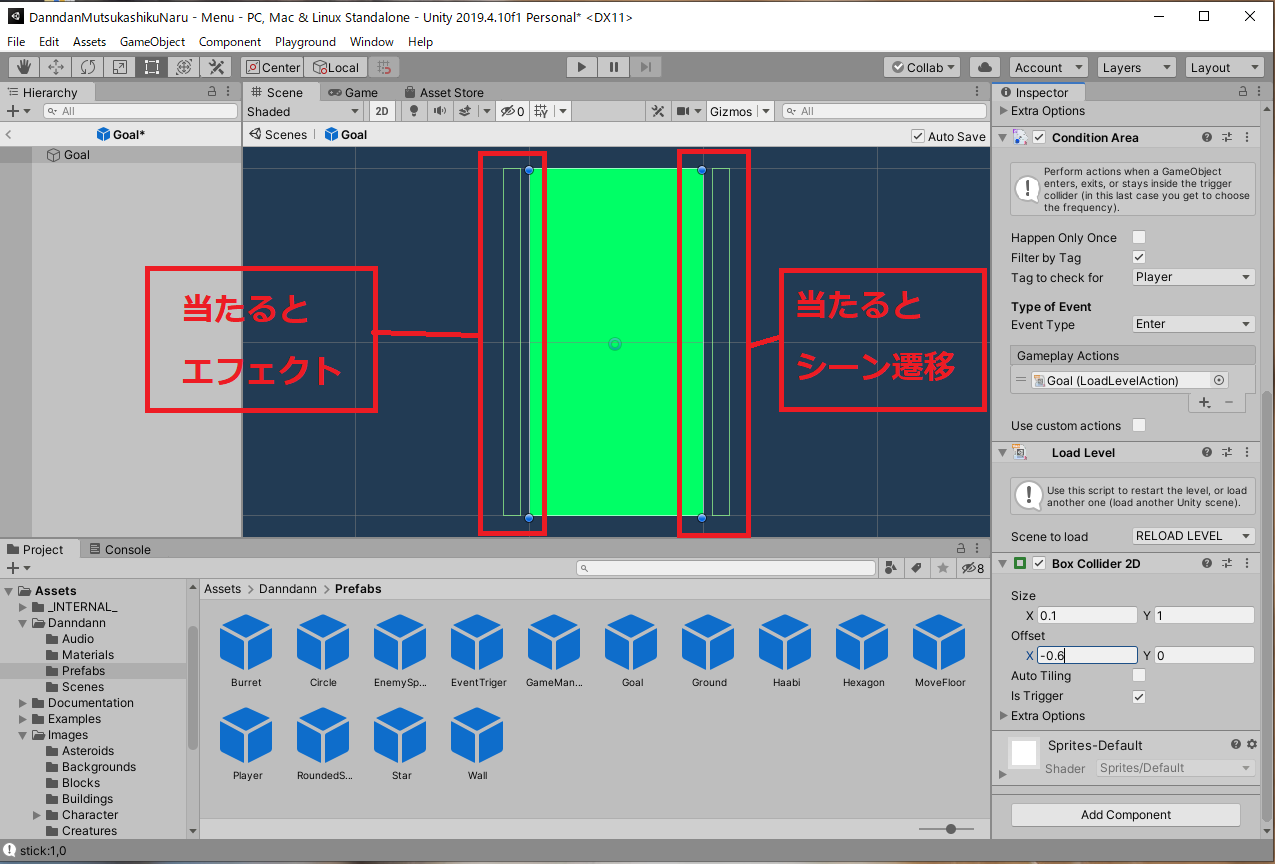Viewport: 1275px width, 864px height.
Task: Expand Box Collider Extra Options
Action: click(1004, 716)
